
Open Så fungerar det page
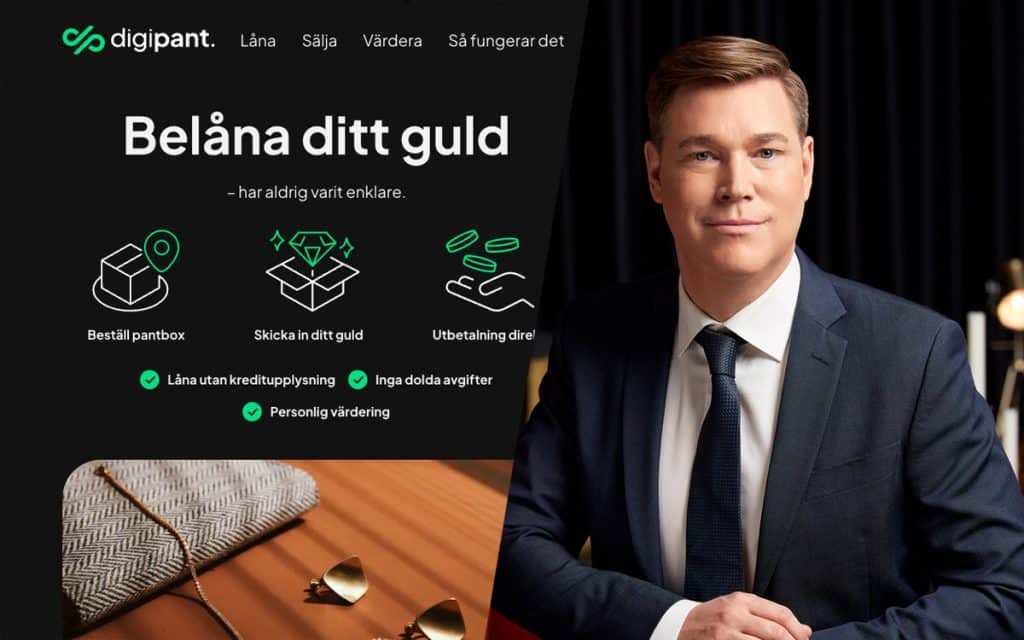506,40
